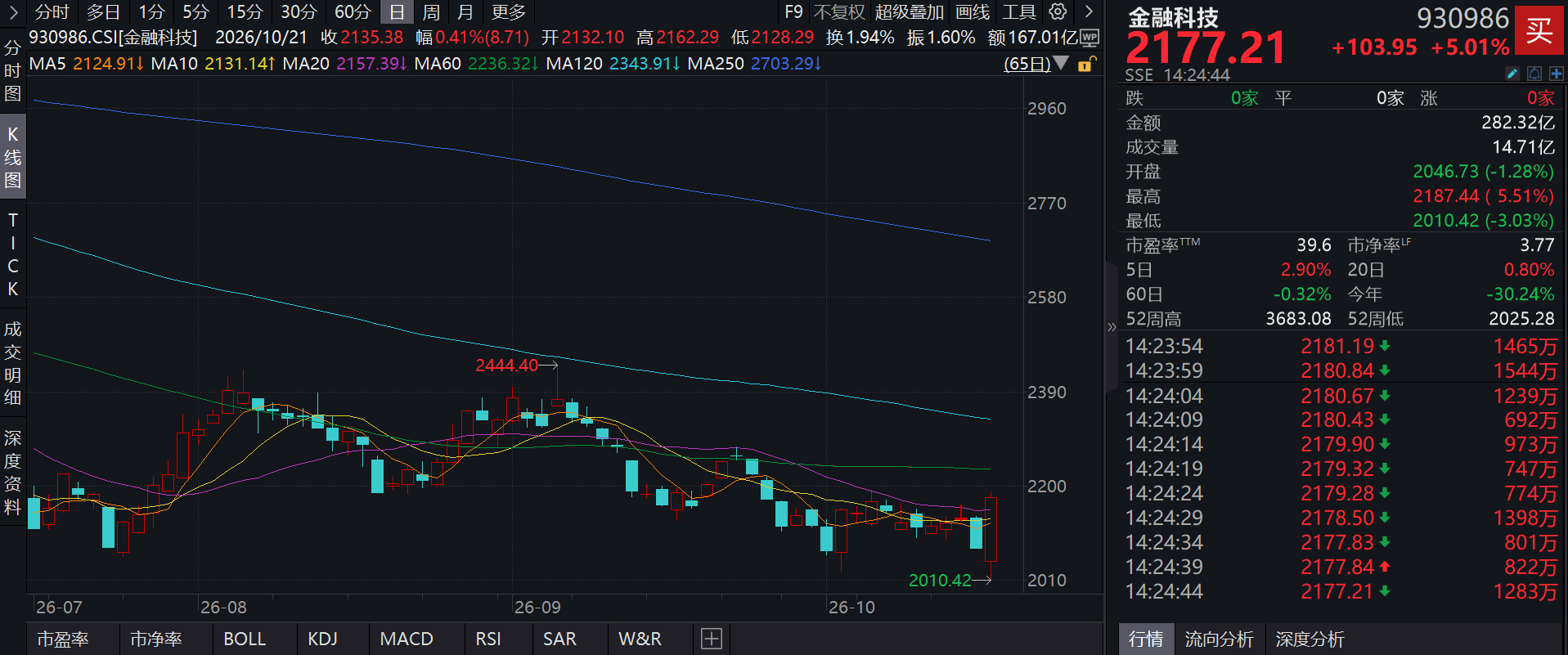Open the 更多 periods menu

[509, 12]
